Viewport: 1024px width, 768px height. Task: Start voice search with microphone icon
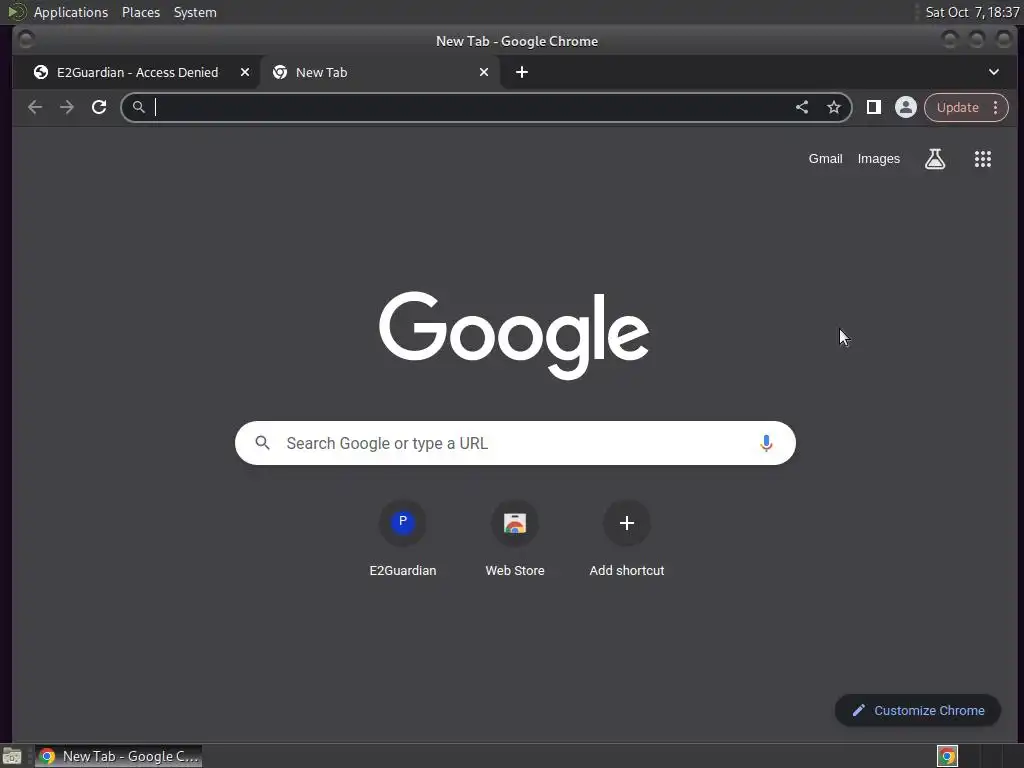click(766, 443)
